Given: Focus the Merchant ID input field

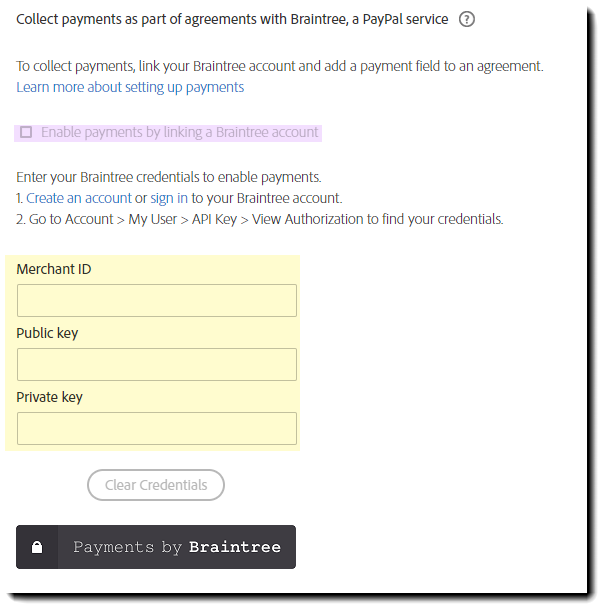Looking at the screenshot, I should point(157,300).
